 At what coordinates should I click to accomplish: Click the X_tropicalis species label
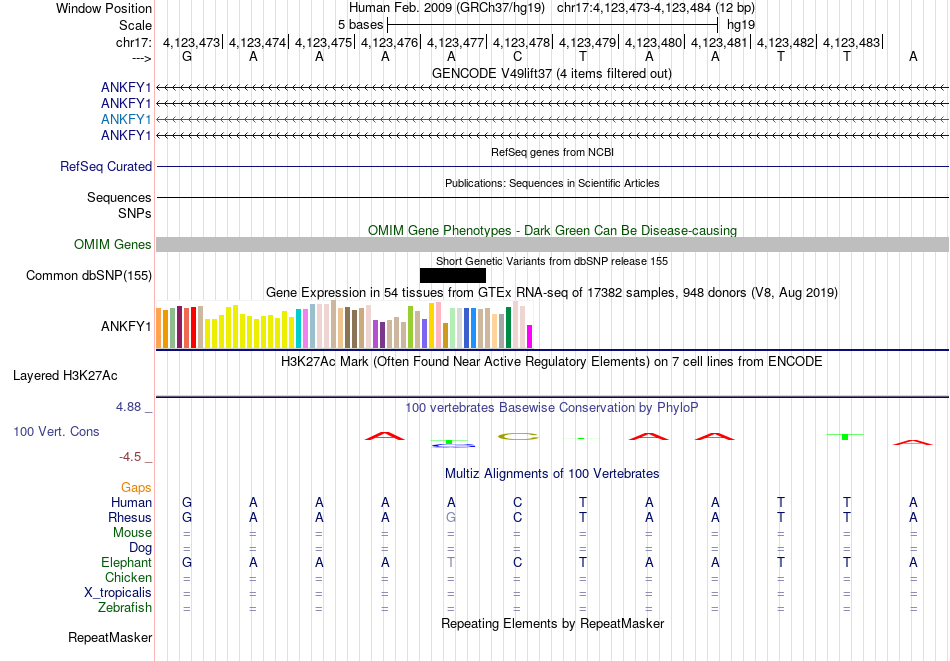pyautogui.click(x=118, y=593)
